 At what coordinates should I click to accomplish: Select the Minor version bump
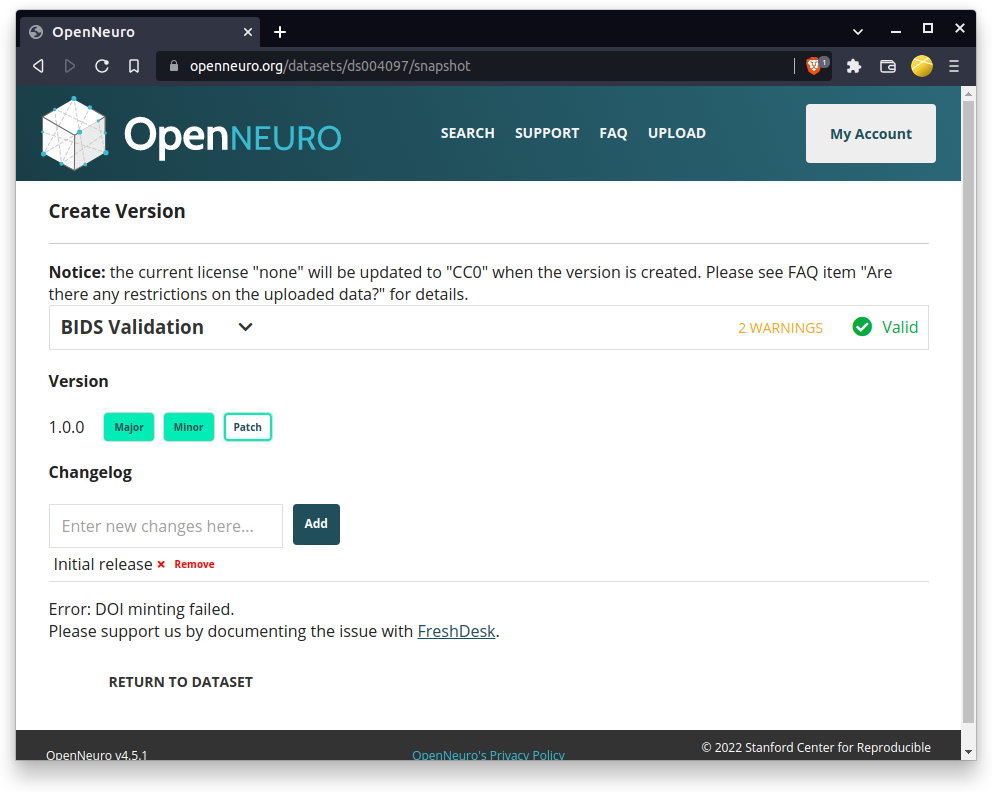coord(188,427)
